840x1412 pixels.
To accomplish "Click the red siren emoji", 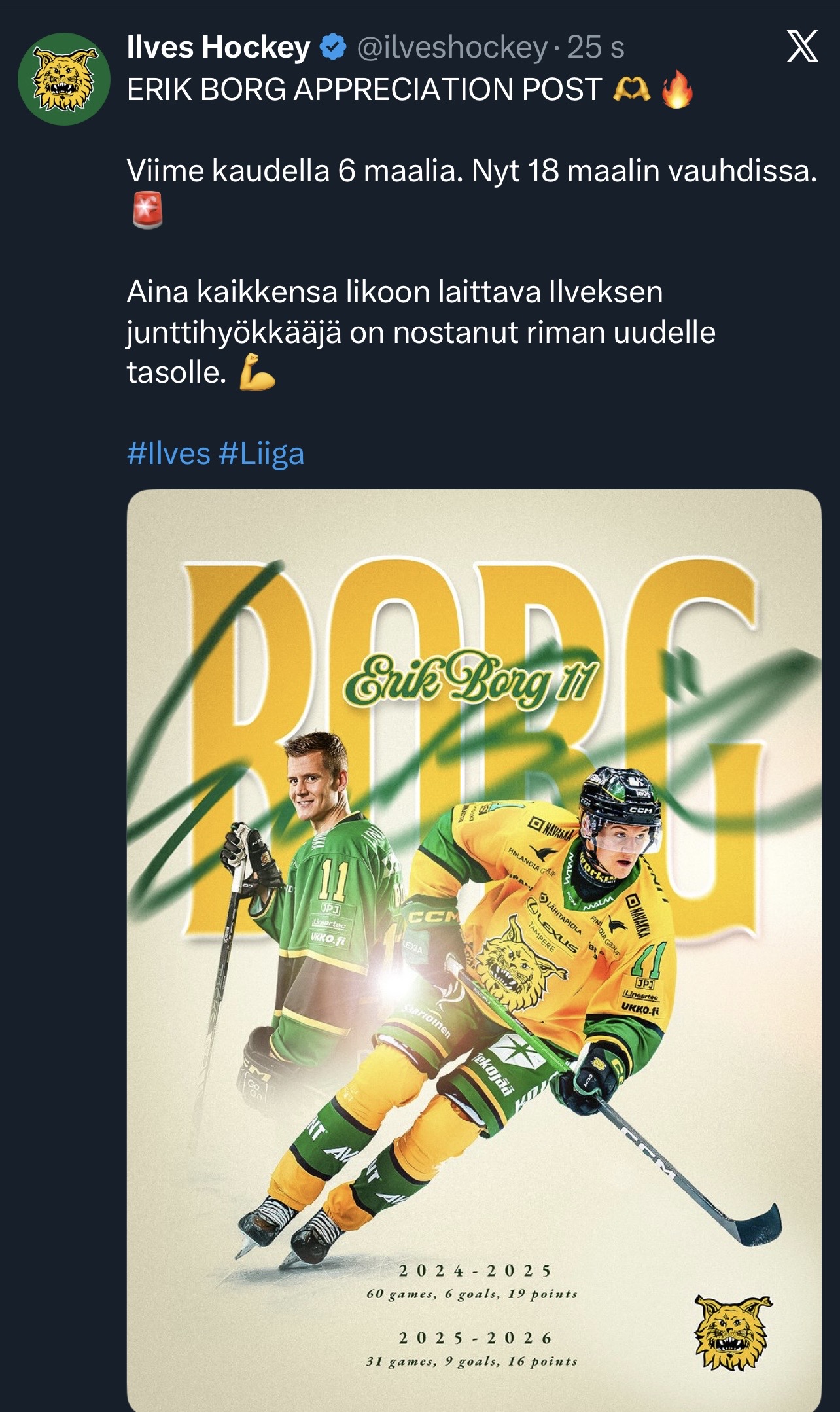I will click(x=148, y=211).
